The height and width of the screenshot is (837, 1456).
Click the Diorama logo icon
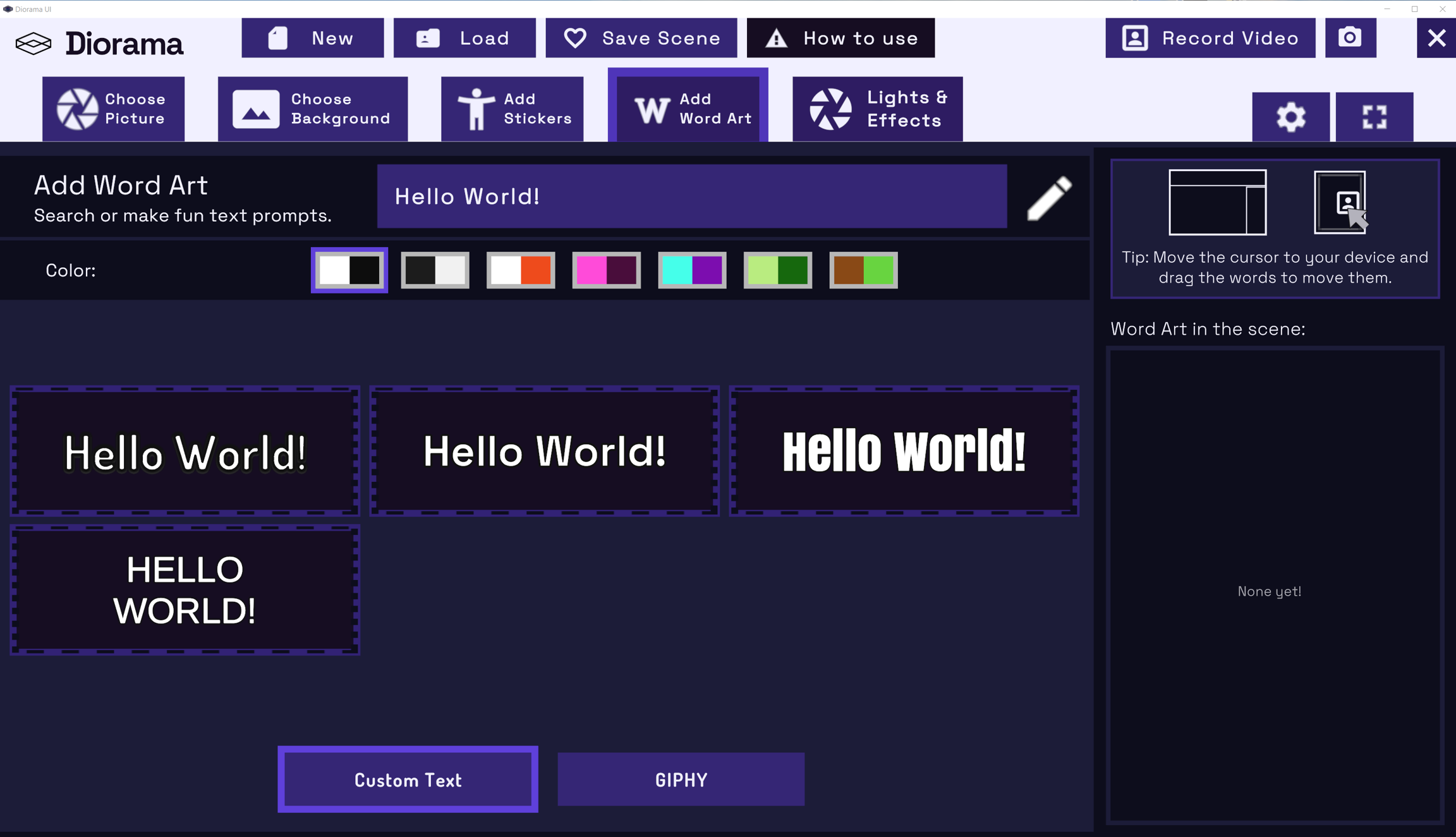tap(33, 44)
